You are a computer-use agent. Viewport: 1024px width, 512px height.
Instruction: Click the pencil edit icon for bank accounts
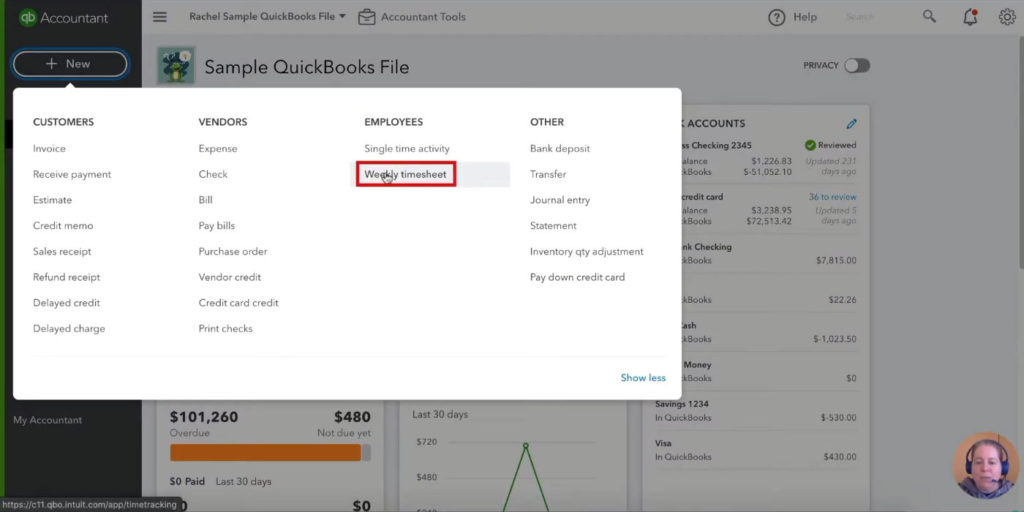tap(852, 124)
